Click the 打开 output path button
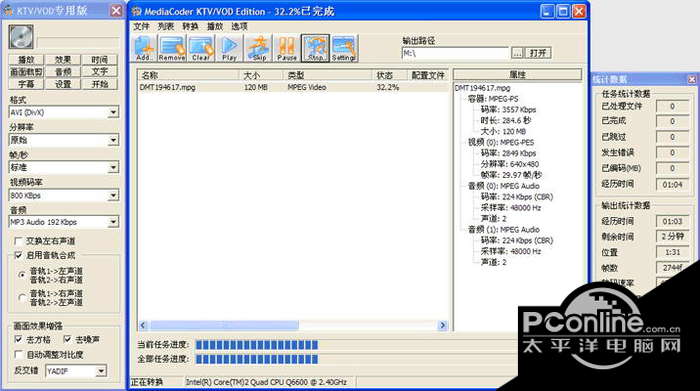Image resolution: width=700 pixels, height=391 pixels. click(x=538, y=53)
